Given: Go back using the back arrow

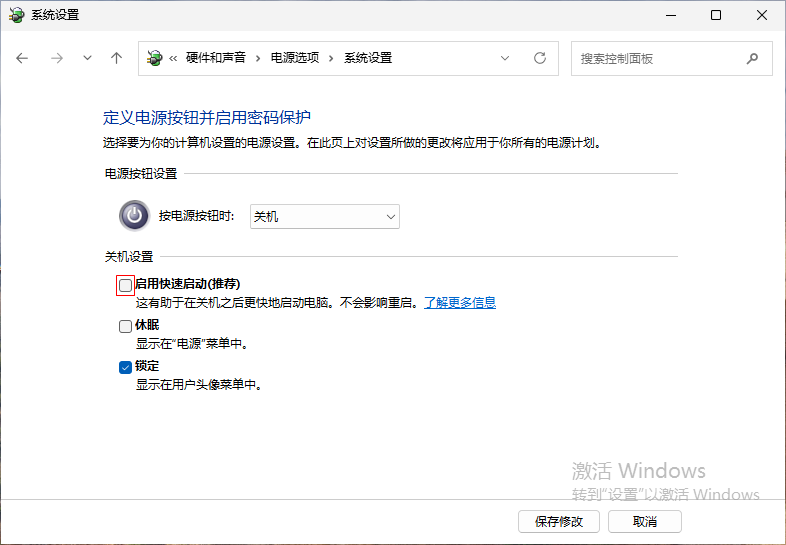Looking at the screenshot, I should coord(22,58).
